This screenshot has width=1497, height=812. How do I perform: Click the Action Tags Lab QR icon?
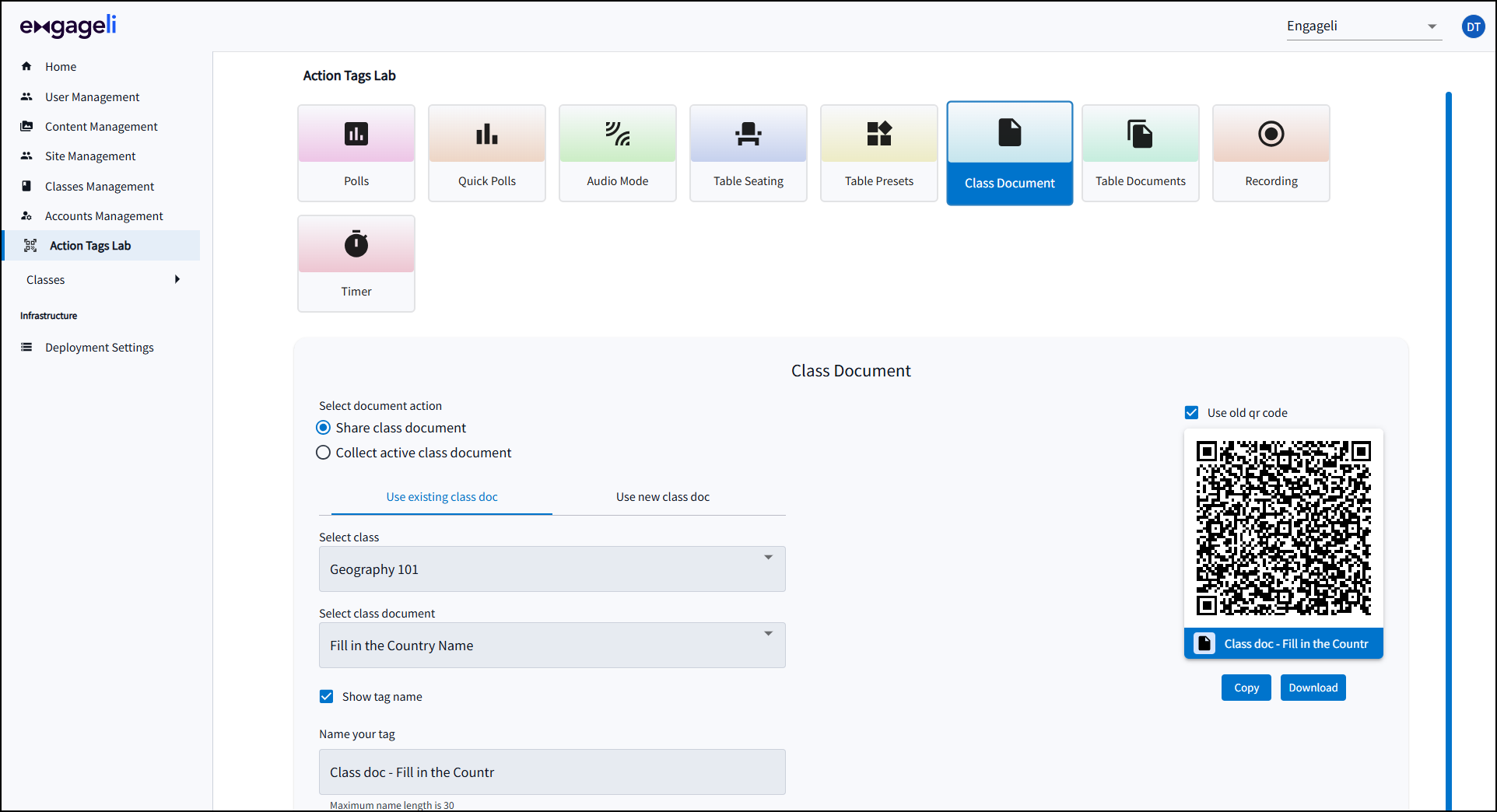[30, 246]
